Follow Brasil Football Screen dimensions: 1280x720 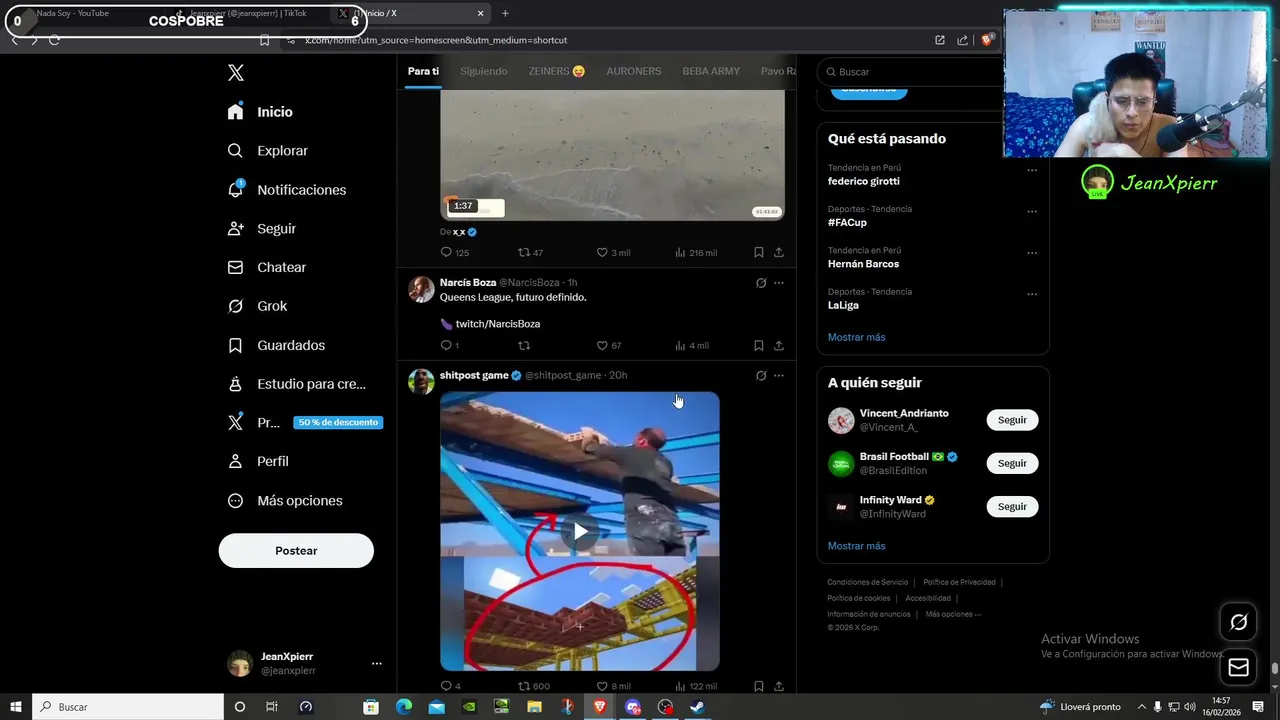[x=1012, y=463]
